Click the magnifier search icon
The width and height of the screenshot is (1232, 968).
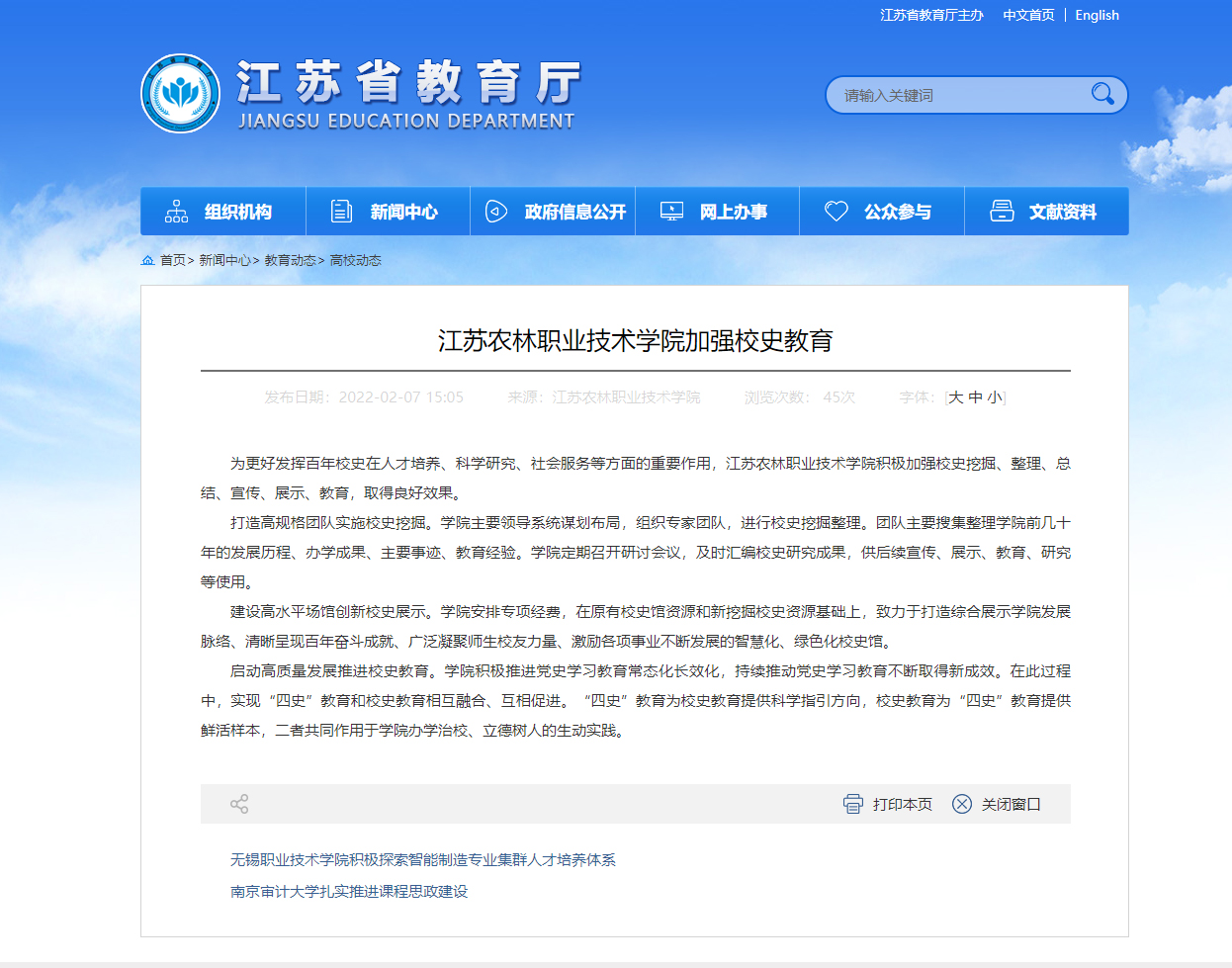tap(1102, 94)
